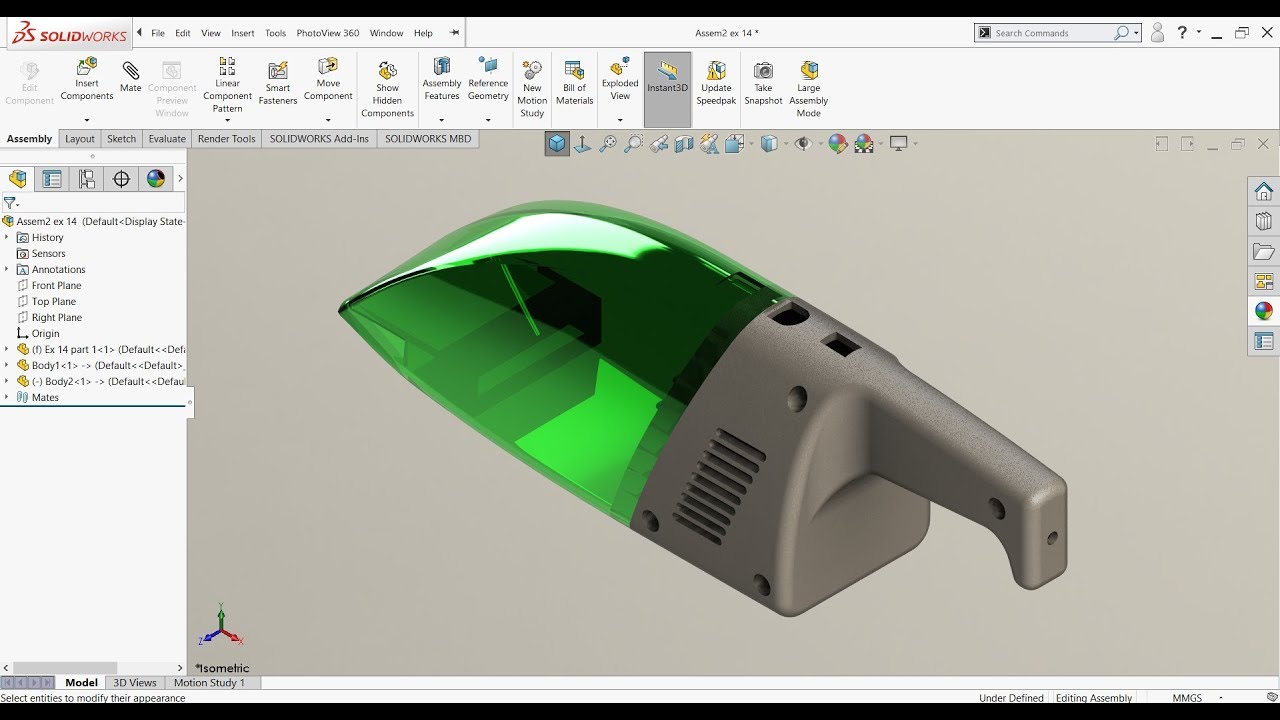Screen dimensions: 1280x720
Task: Open Hide/Show Items dropdown arrow
Action: tap(821, 144)
